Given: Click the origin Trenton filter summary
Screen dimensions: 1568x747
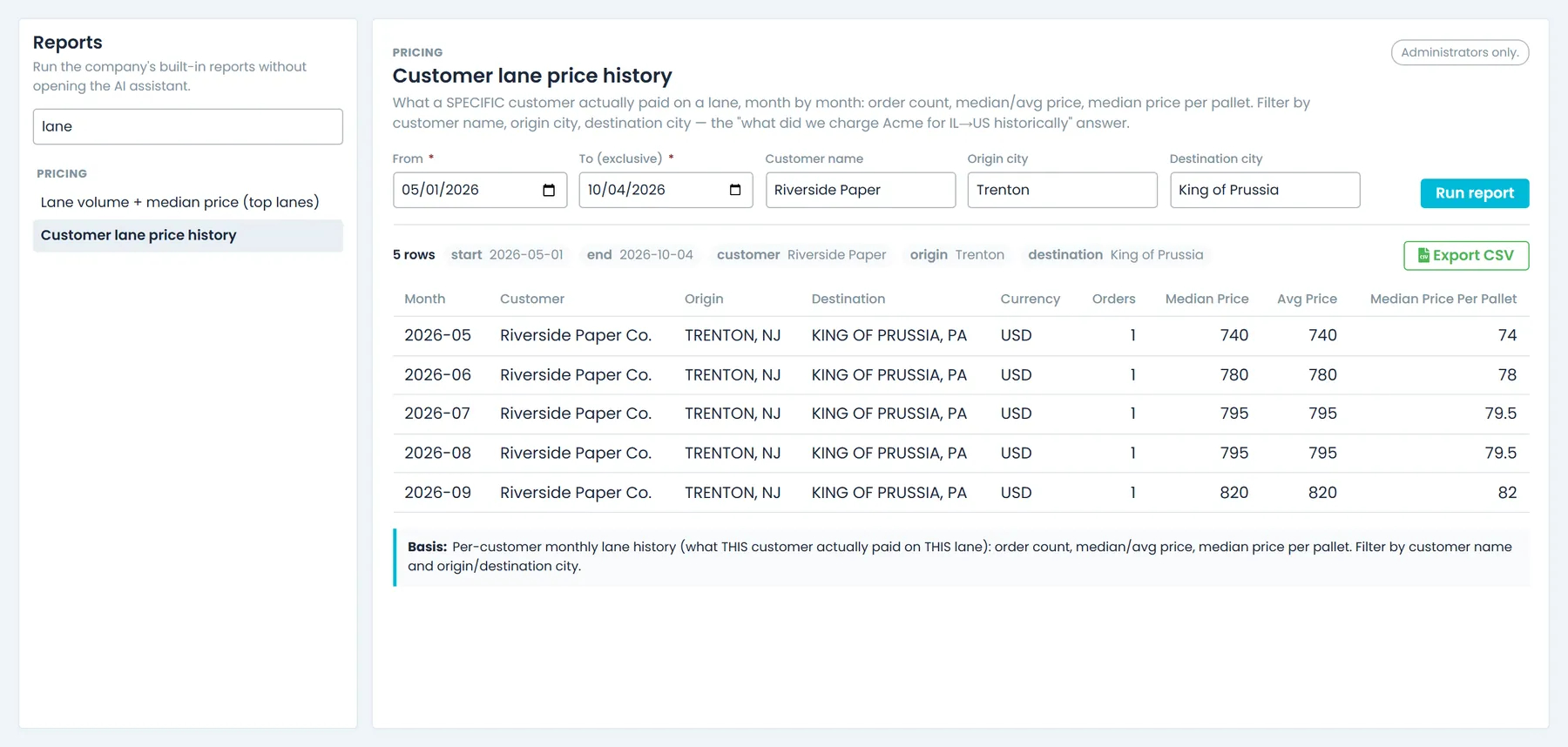Looking at the screenshot, I should pyautogui.click(x=957, y=255).
